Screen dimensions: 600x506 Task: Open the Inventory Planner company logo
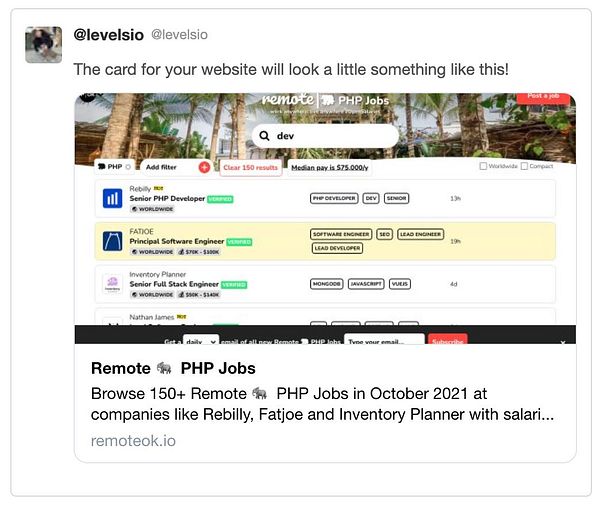point(112,284)
